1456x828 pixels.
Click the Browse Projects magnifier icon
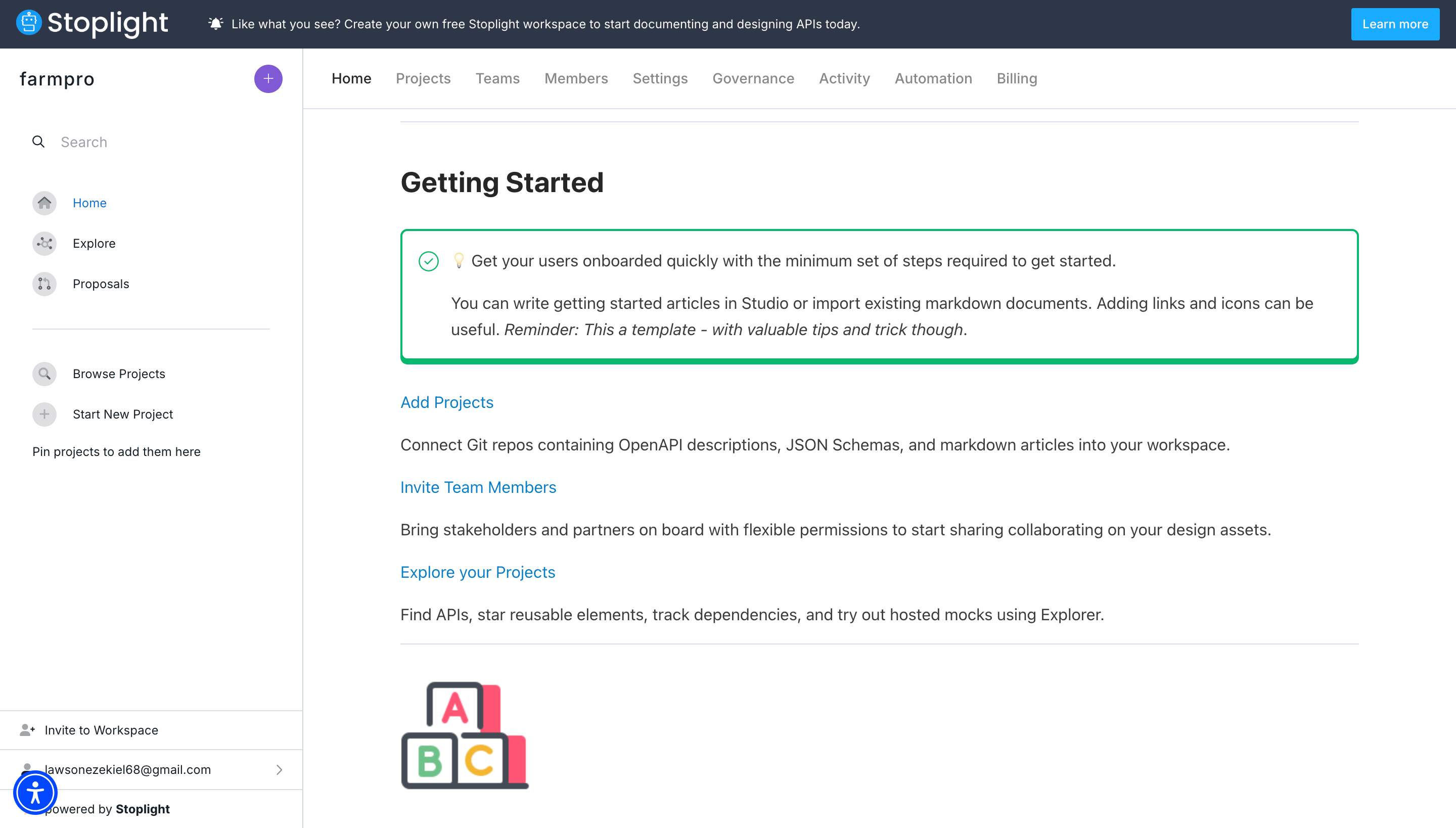pos(44,374)
